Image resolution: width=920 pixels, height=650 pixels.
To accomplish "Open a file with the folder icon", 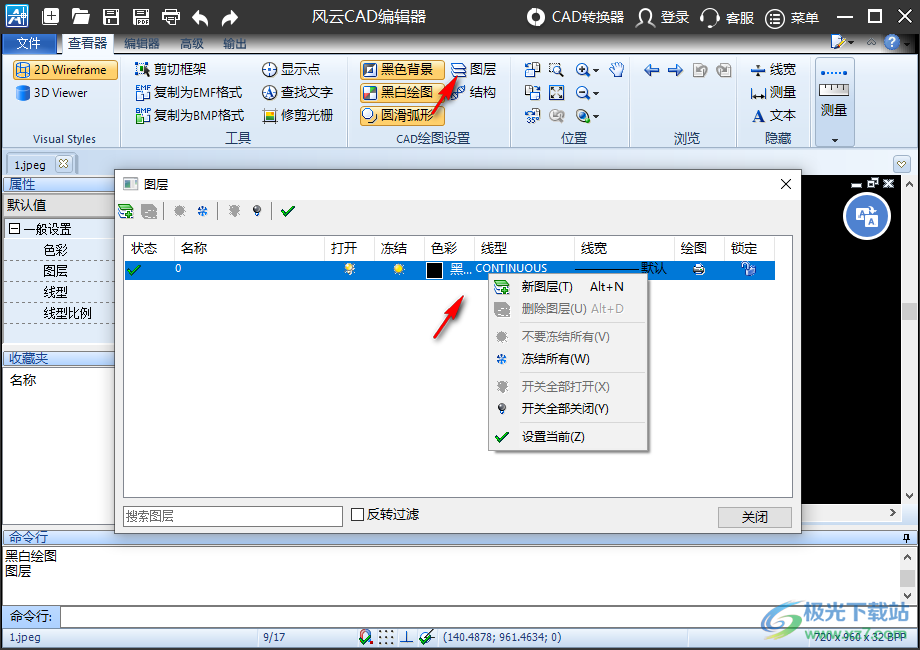I will (x=80, y=16).
